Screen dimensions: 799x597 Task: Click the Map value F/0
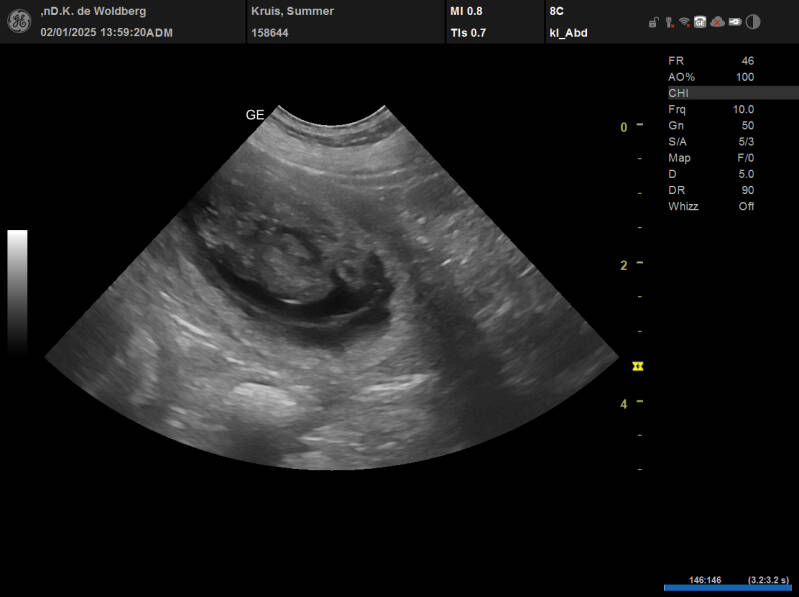pyautogui.click(x=746, y=158)
